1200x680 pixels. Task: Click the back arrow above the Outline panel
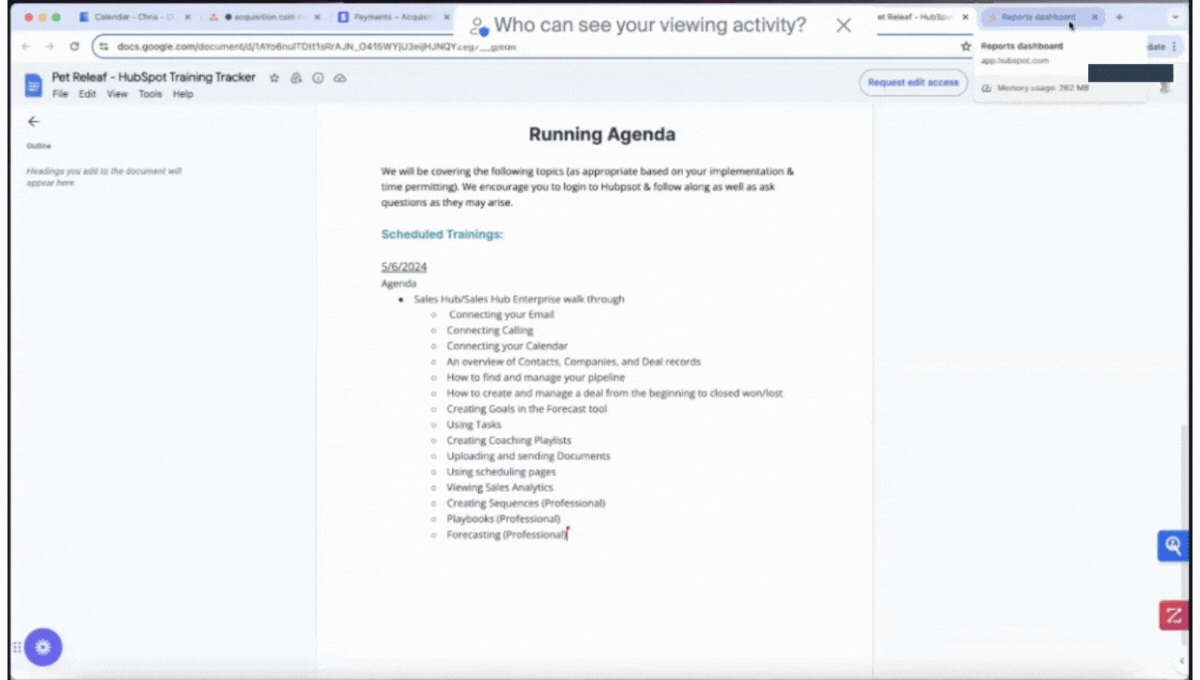[34, 121]
